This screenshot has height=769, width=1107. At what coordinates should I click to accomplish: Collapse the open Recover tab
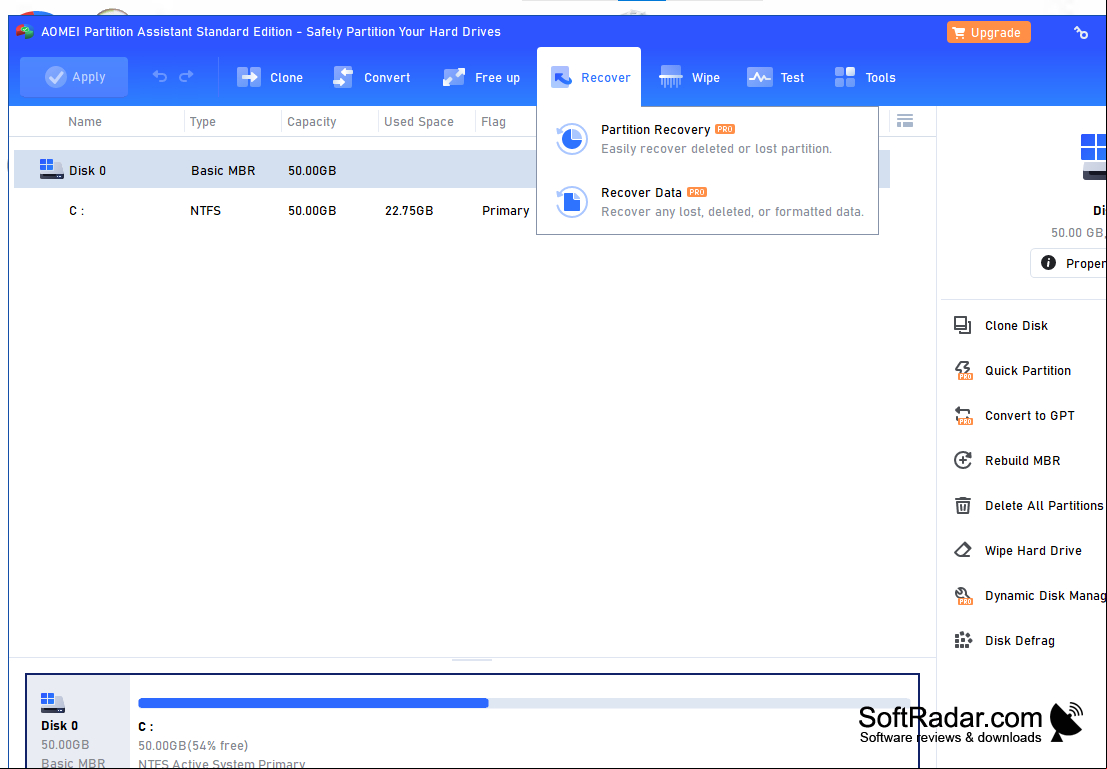tap(589, 77)
